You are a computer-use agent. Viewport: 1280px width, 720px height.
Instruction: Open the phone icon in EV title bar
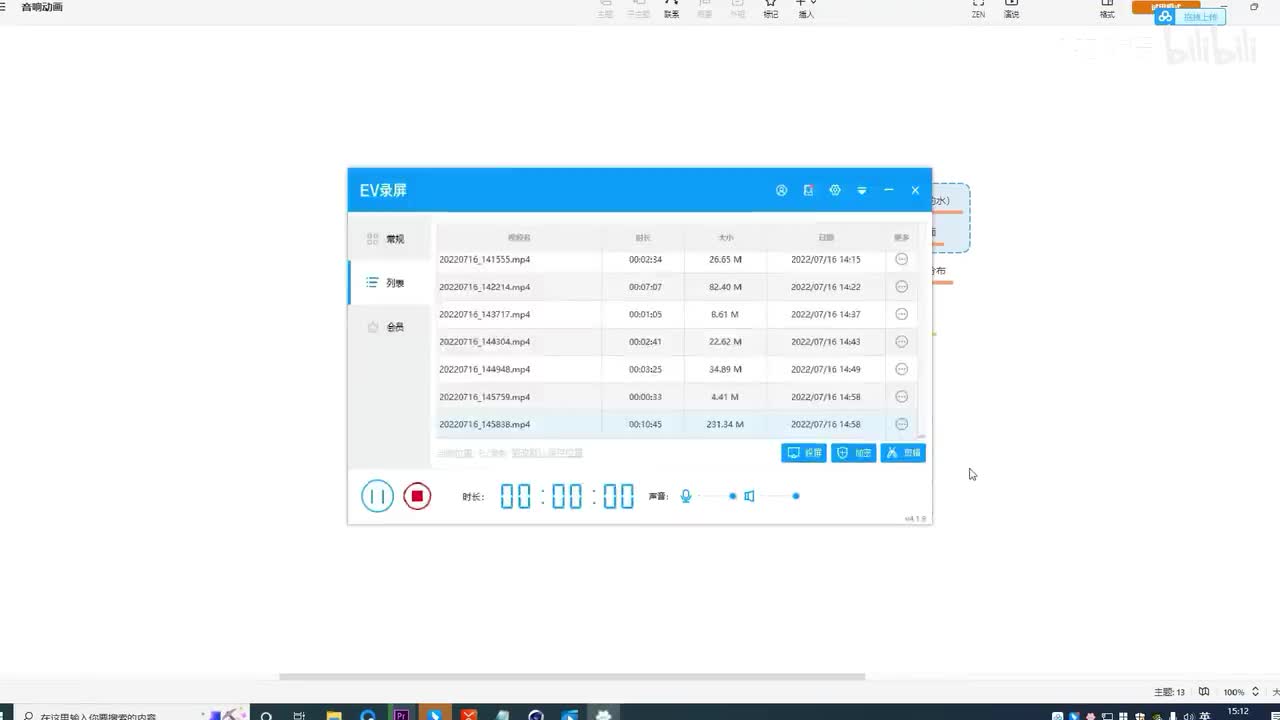[x=808, y=190]
